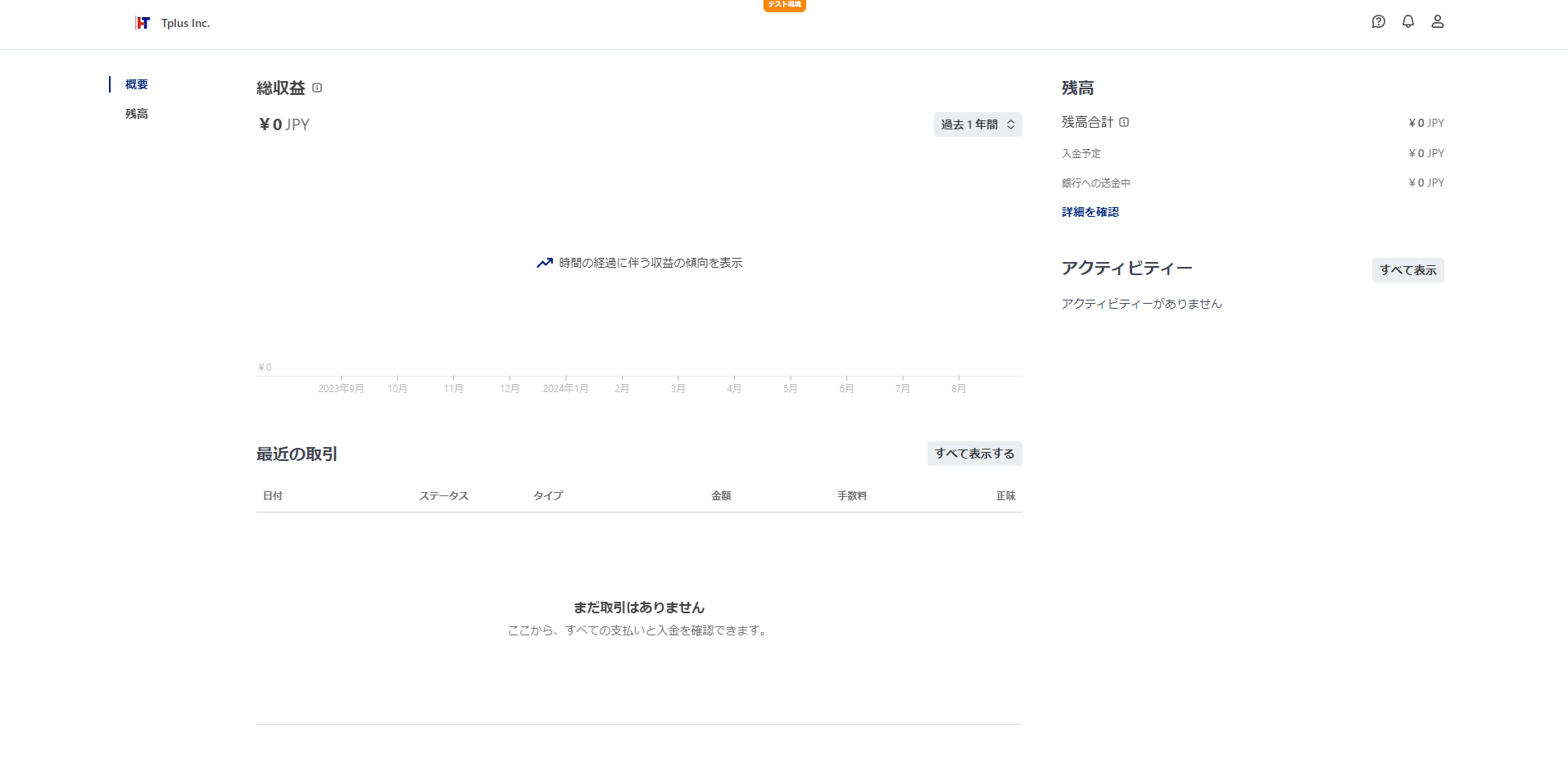Click info icon next to 総収益

pyautogui.click(x=317, y=88)
